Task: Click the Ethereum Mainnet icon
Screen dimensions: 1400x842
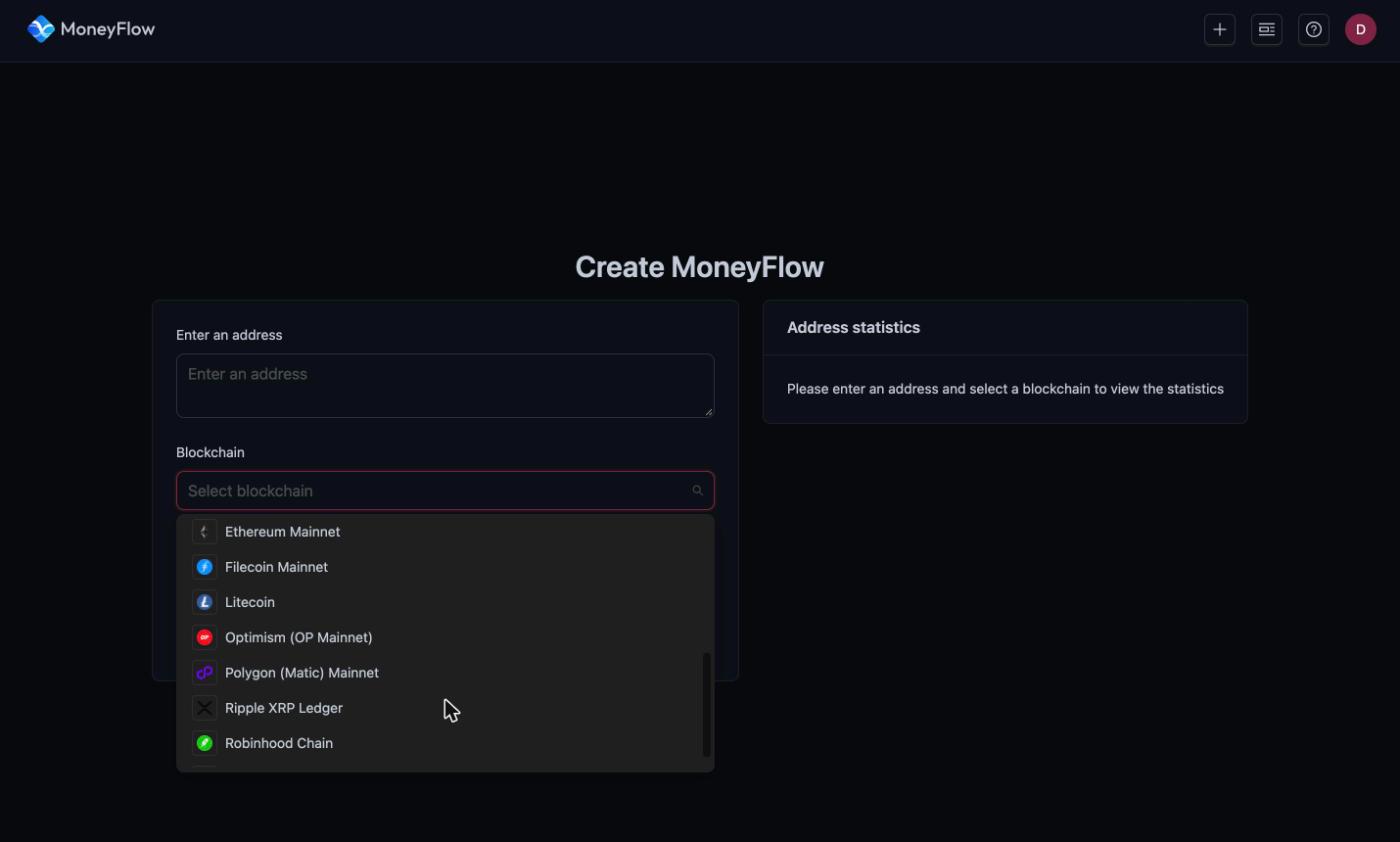Action: 204,532
